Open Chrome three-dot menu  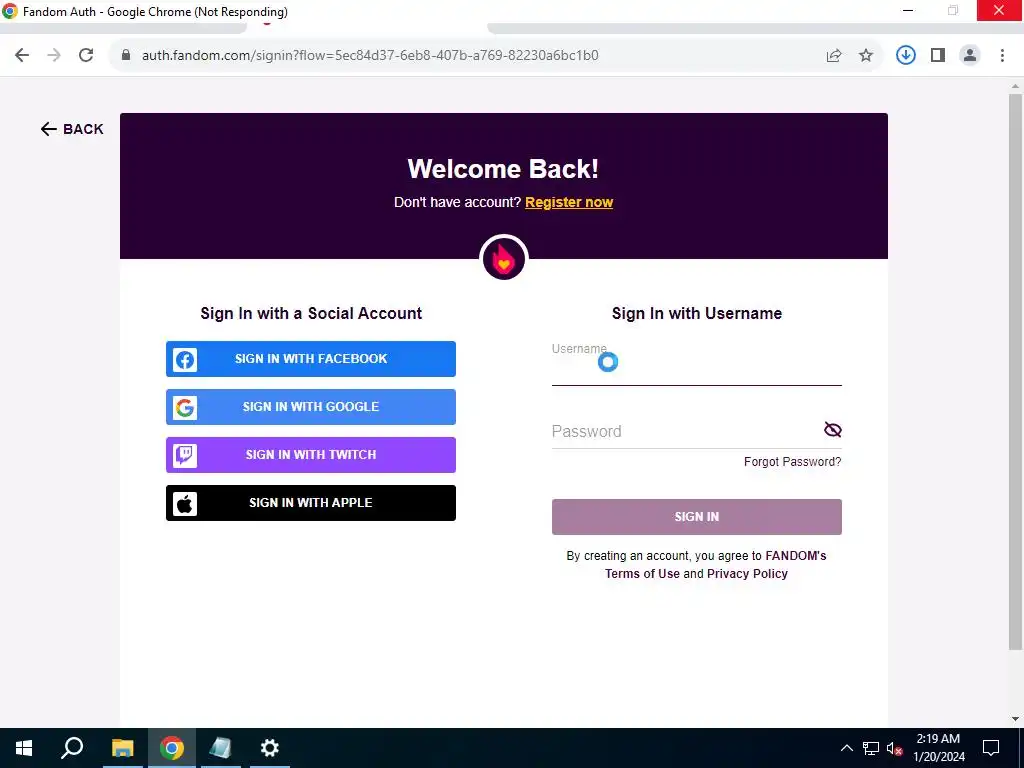click(x=1002, y=56)
